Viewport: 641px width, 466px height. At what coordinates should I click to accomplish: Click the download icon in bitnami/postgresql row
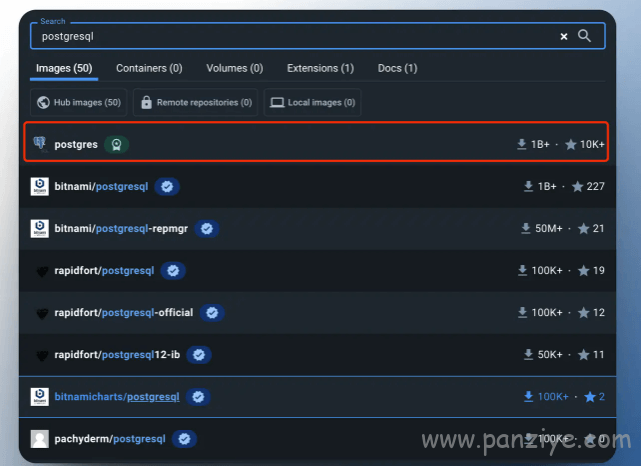click(528, 186)
